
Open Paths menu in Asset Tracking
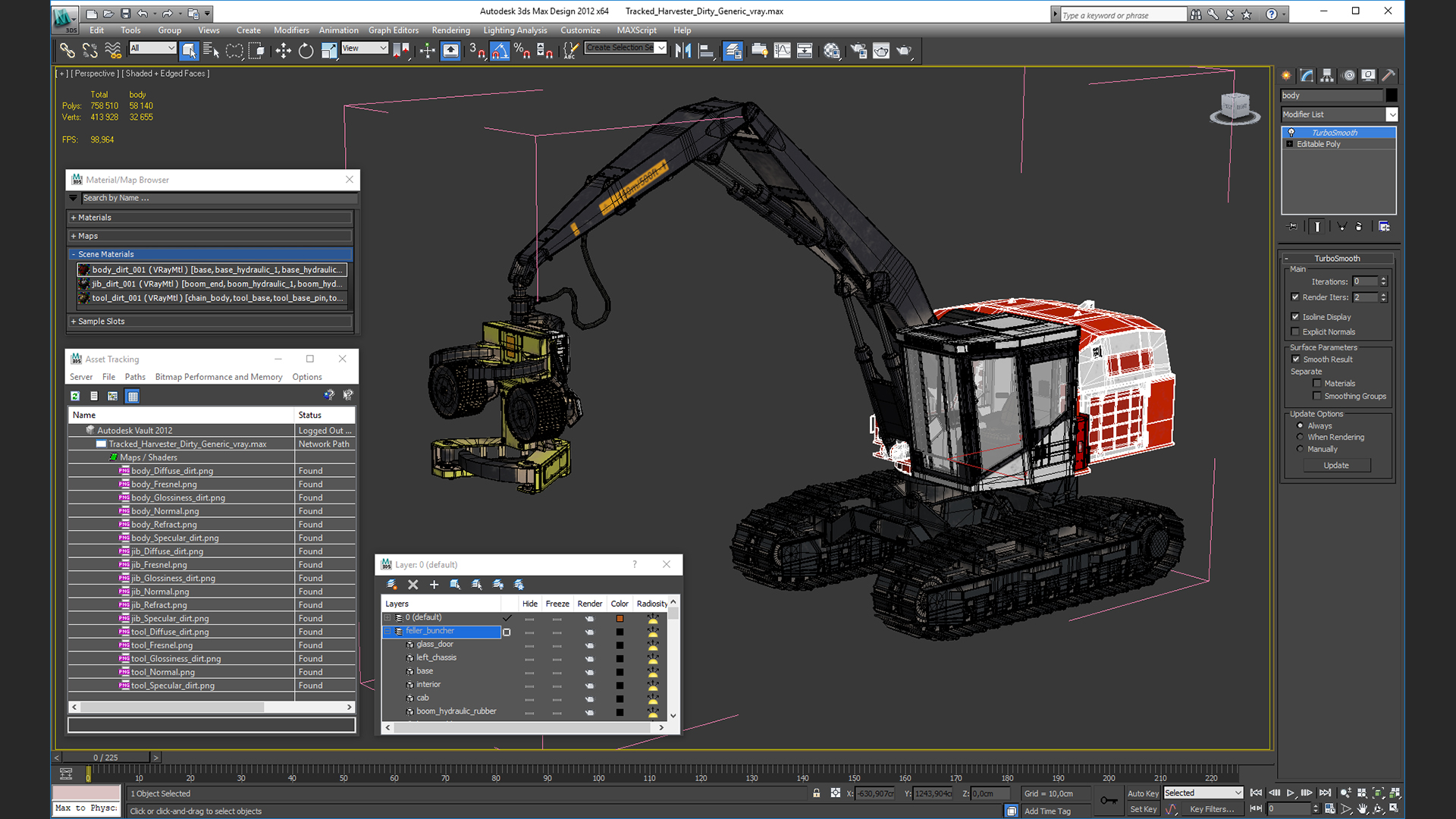click(135, 377)
